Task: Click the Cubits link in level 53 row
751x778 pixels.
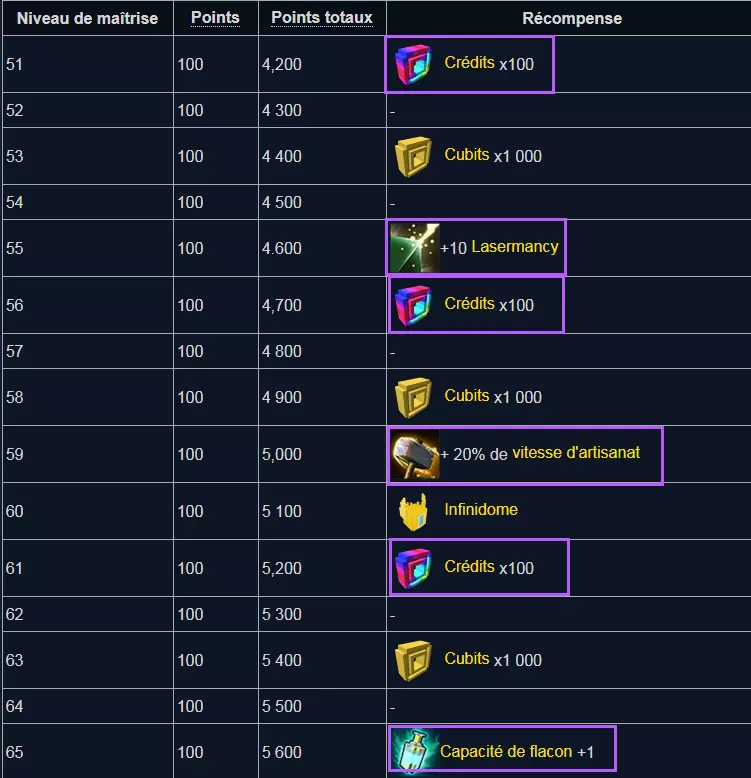Action: [467, 155]
